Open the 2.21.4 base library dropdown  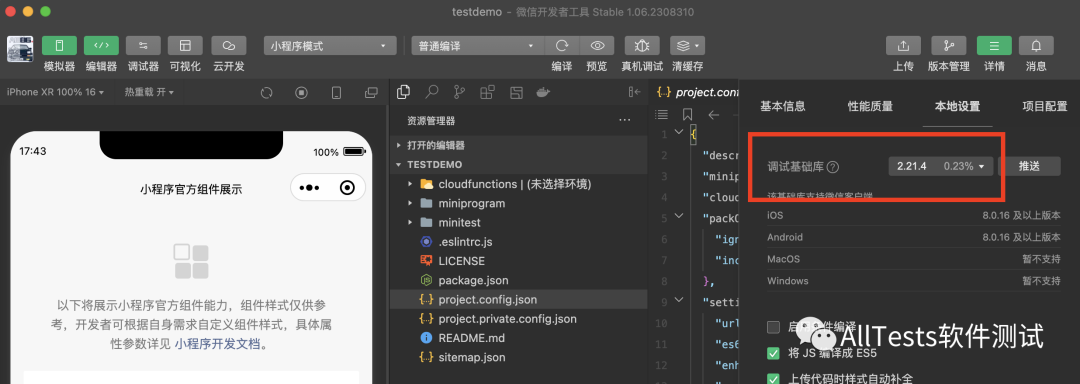coord(941,166)
